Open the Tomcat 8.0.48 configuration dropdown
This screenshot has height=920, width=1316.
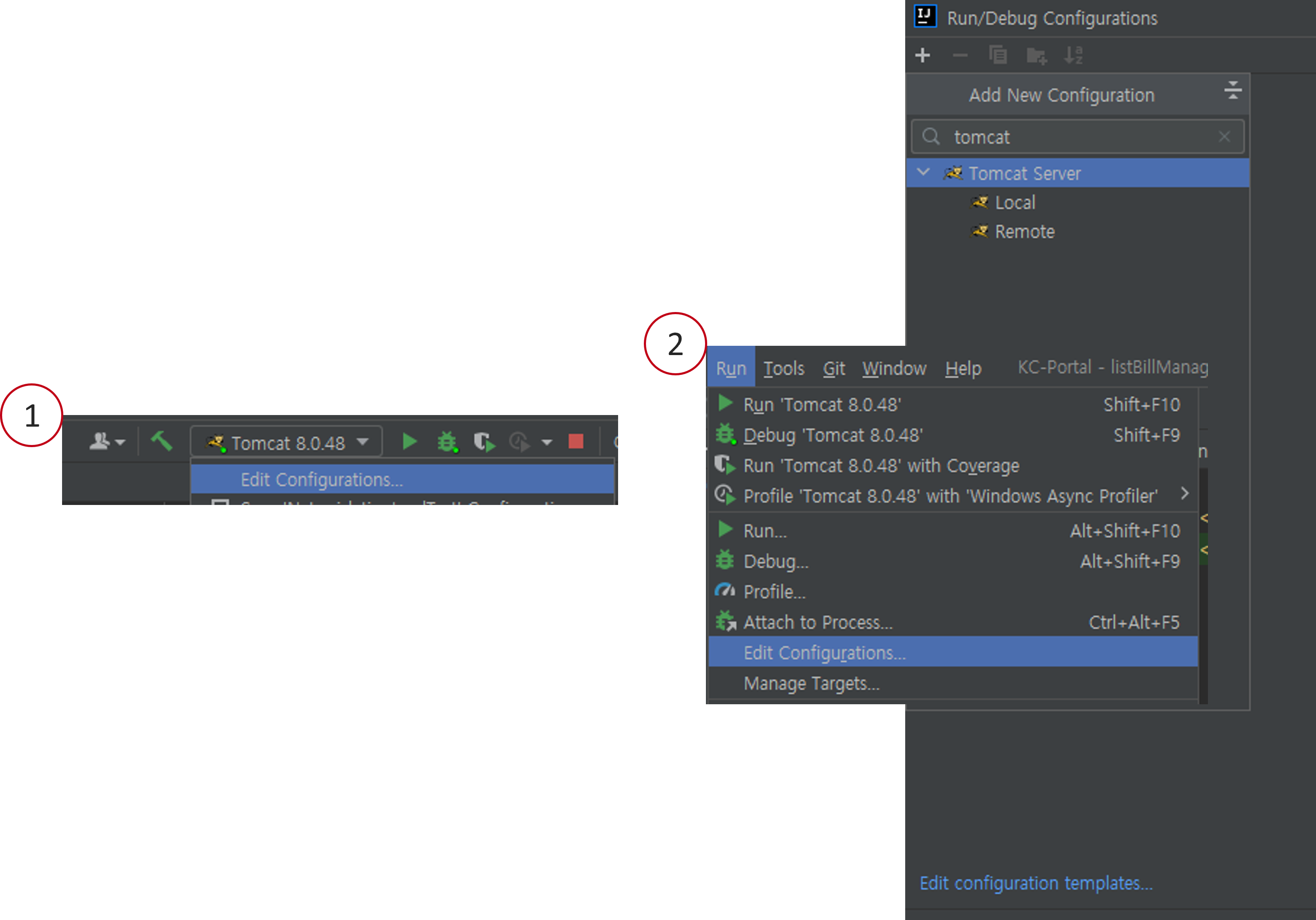287,442
